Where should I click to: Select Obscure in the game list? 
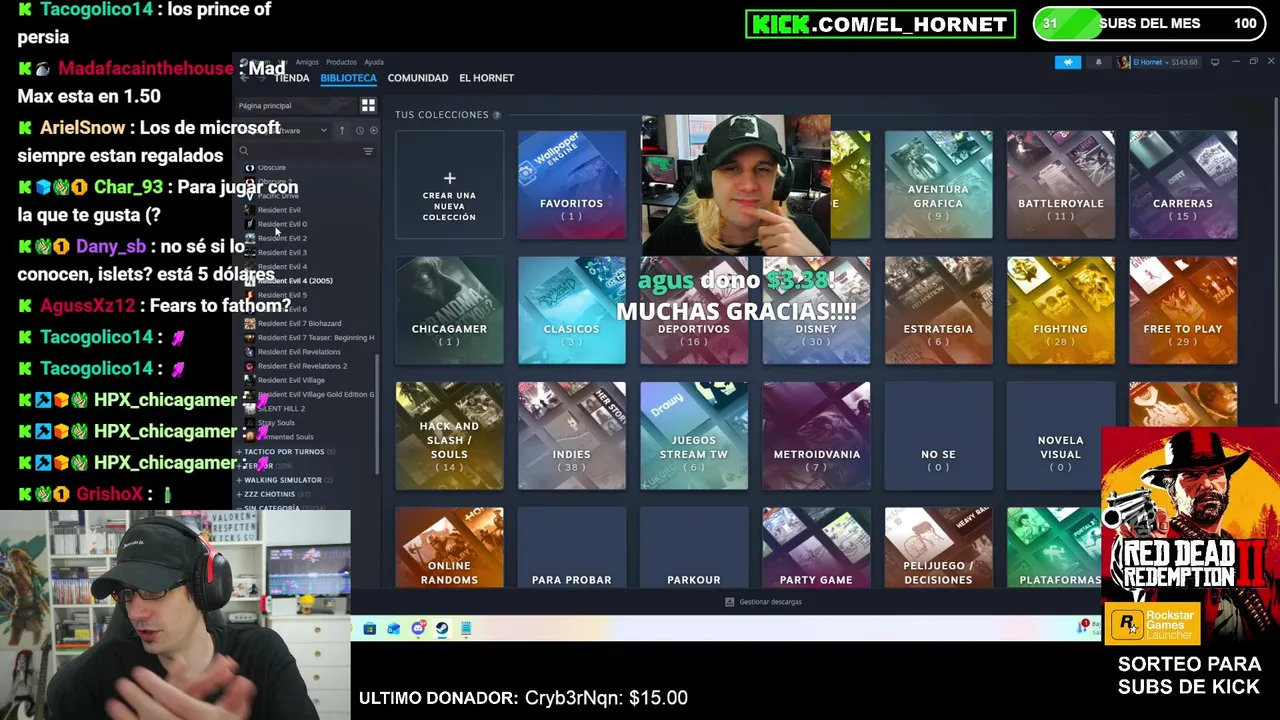coord(271,168)
